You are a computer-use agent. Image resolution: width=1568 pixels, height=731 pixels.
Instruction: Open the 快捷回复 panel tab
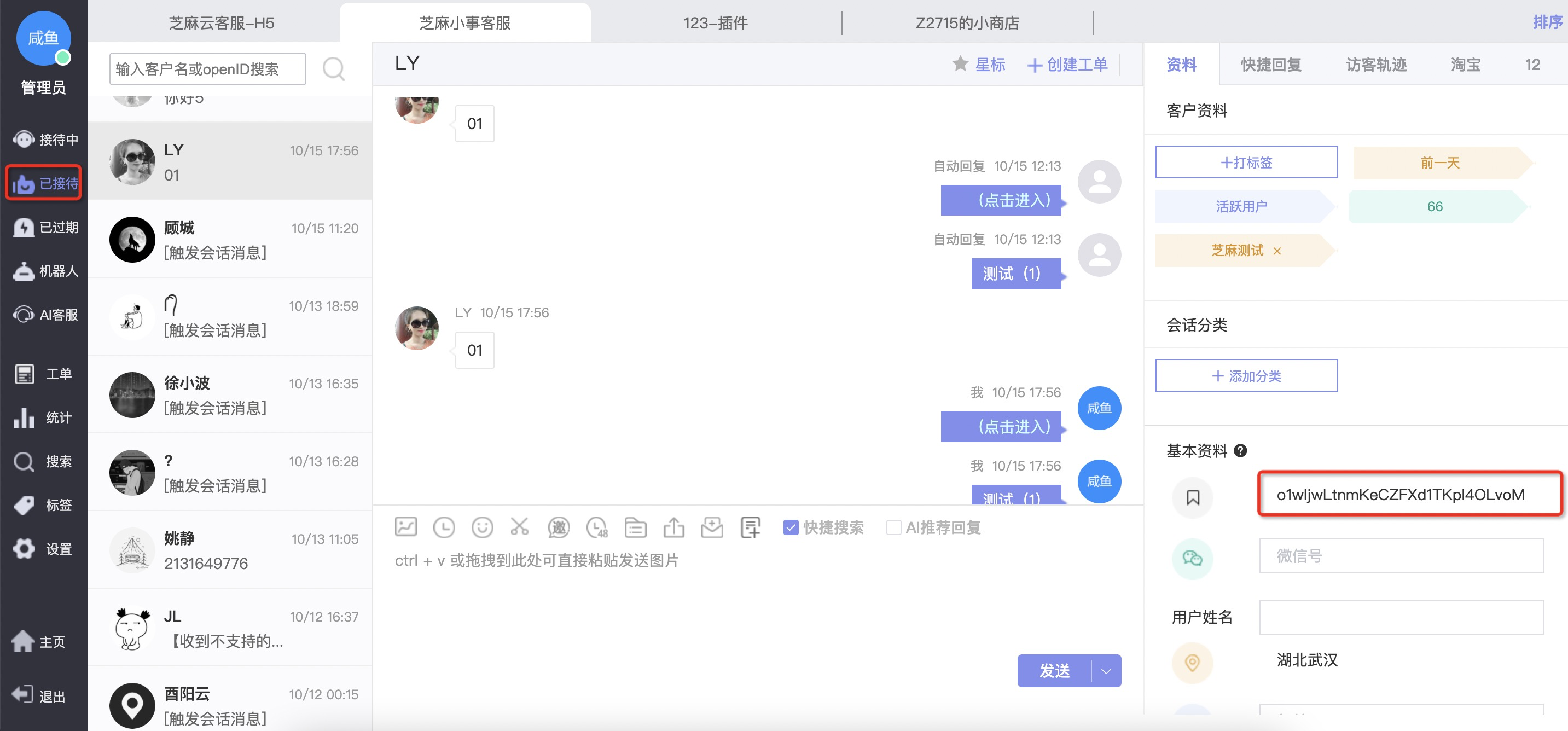[1271, 65]
